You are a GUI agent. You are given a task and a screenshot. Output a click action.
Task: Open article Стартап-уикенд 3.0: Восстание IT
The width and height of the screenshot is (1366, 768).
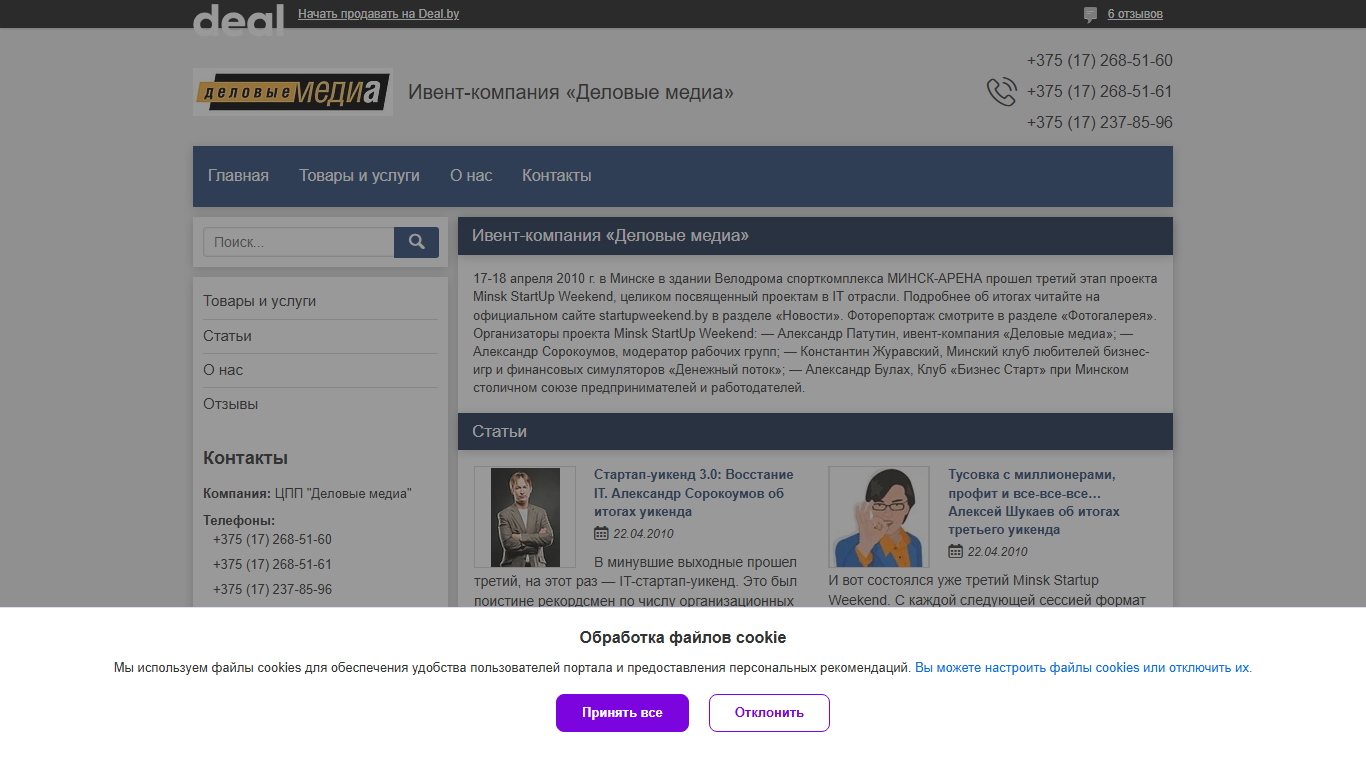click(x=694, y=493)
